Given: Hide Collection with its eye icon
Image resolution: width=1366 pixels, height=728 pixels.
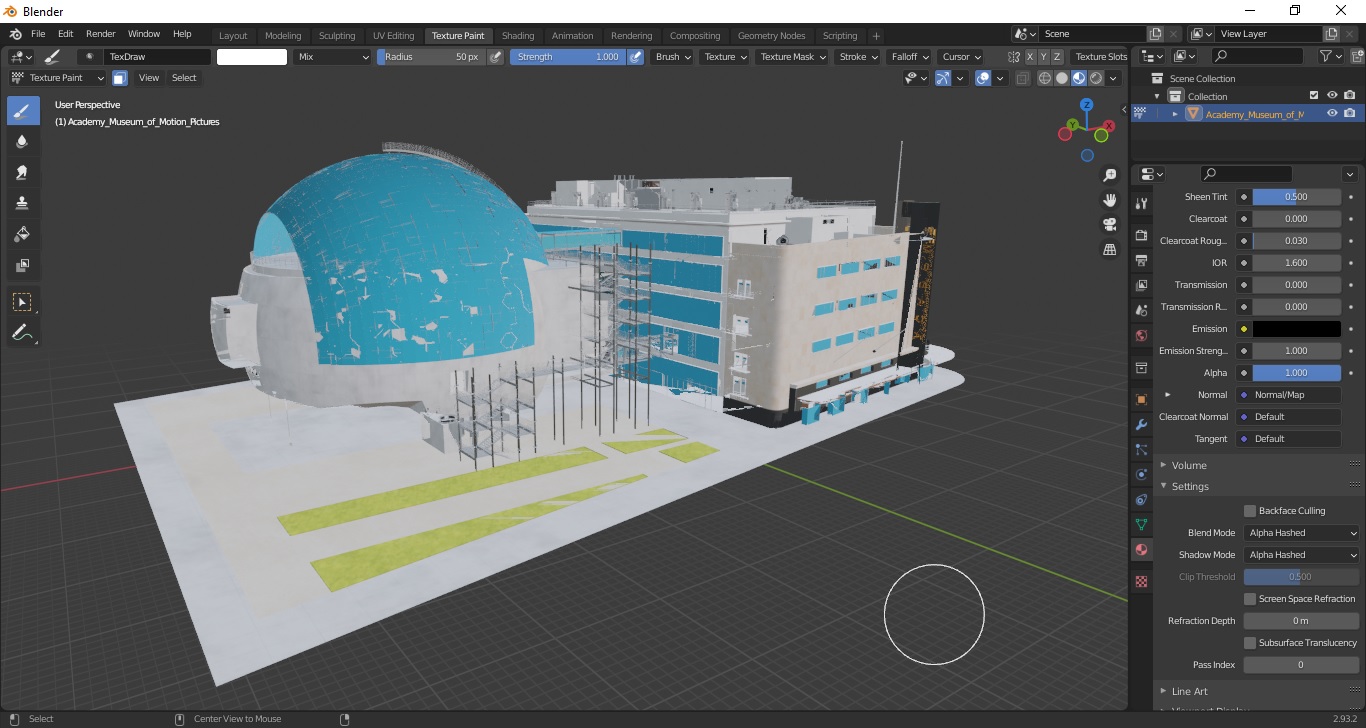Looking at the screenshot, I should point(1332,96).
